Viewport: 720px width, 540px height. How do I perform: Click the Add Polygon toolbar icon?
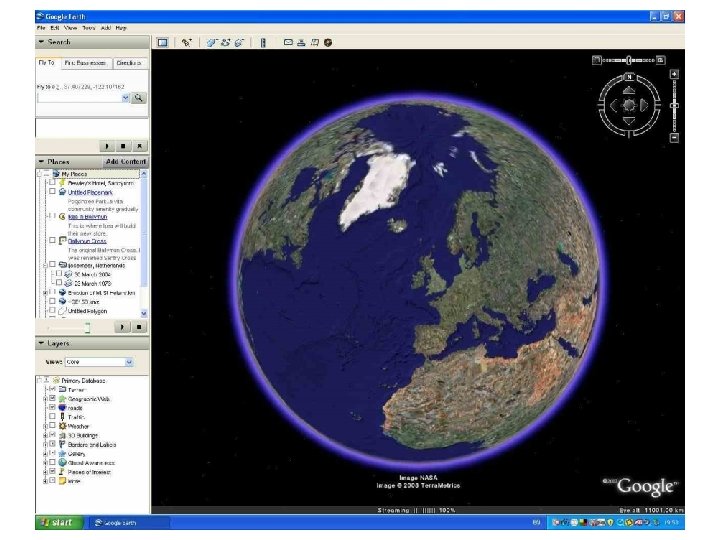click(211, 42)
